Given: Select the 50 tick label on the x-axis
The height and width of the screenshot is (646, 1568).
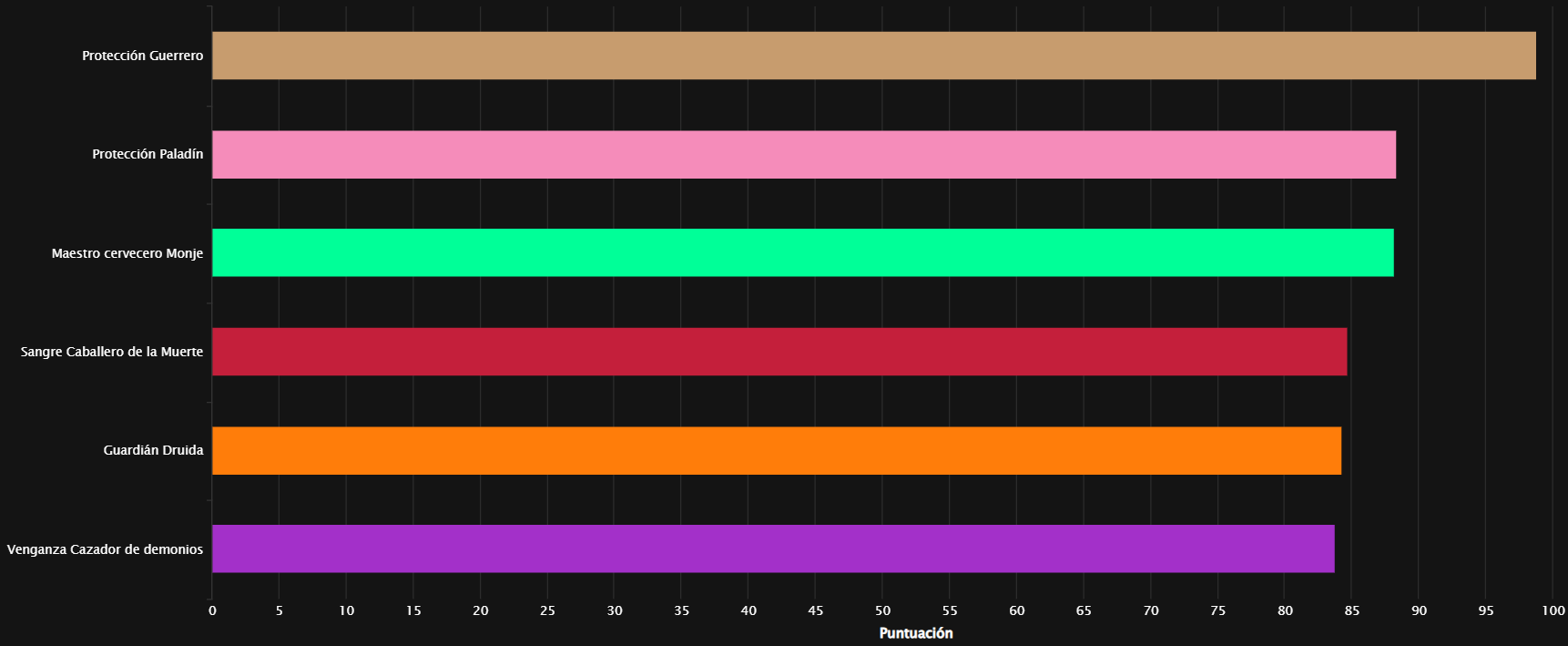Looking at the screenshot, I should pos(882,610).
